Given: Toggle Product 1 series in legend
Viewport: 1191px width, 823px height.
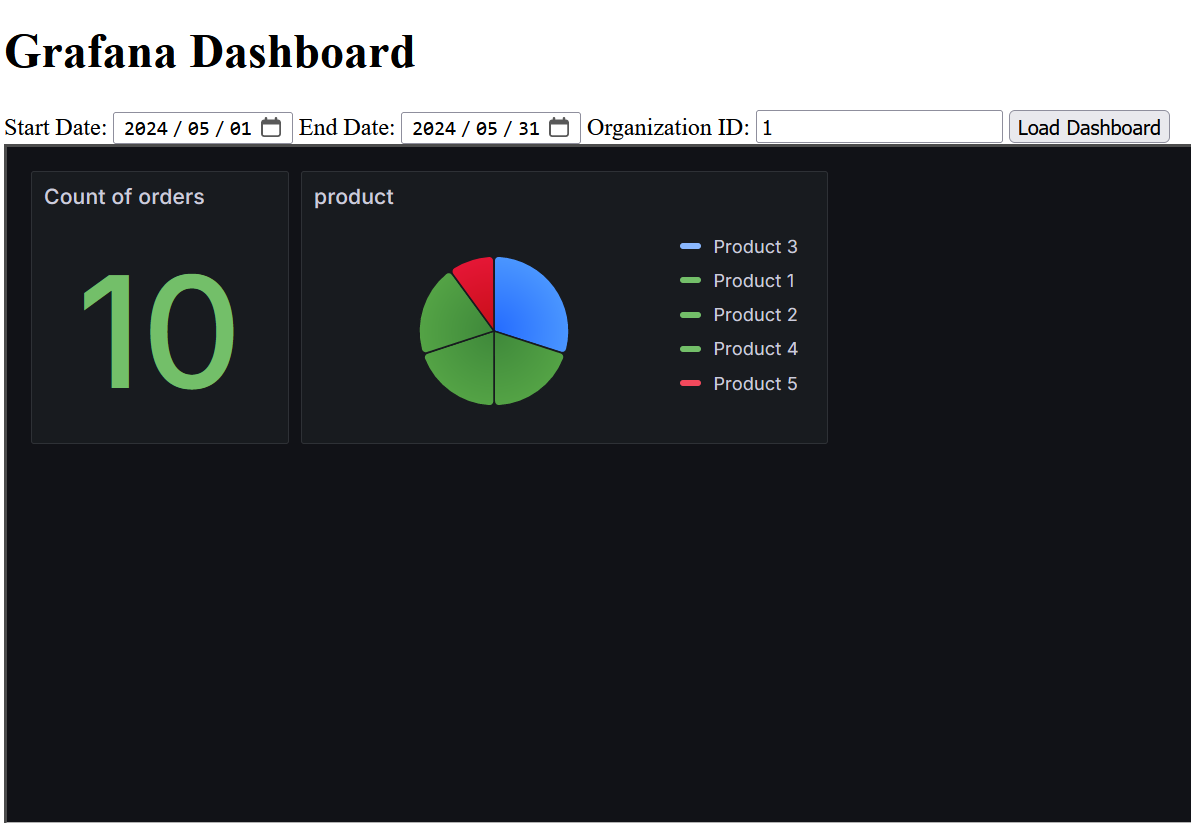Looking at the screenshot, I should [x=753, y=281].
